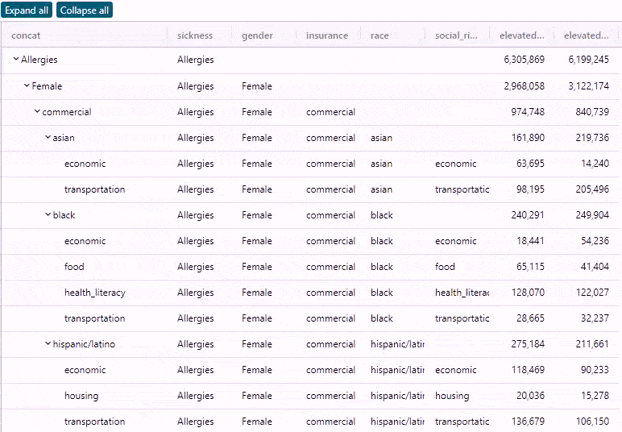Click the last elevated... column header

[586, 36]
